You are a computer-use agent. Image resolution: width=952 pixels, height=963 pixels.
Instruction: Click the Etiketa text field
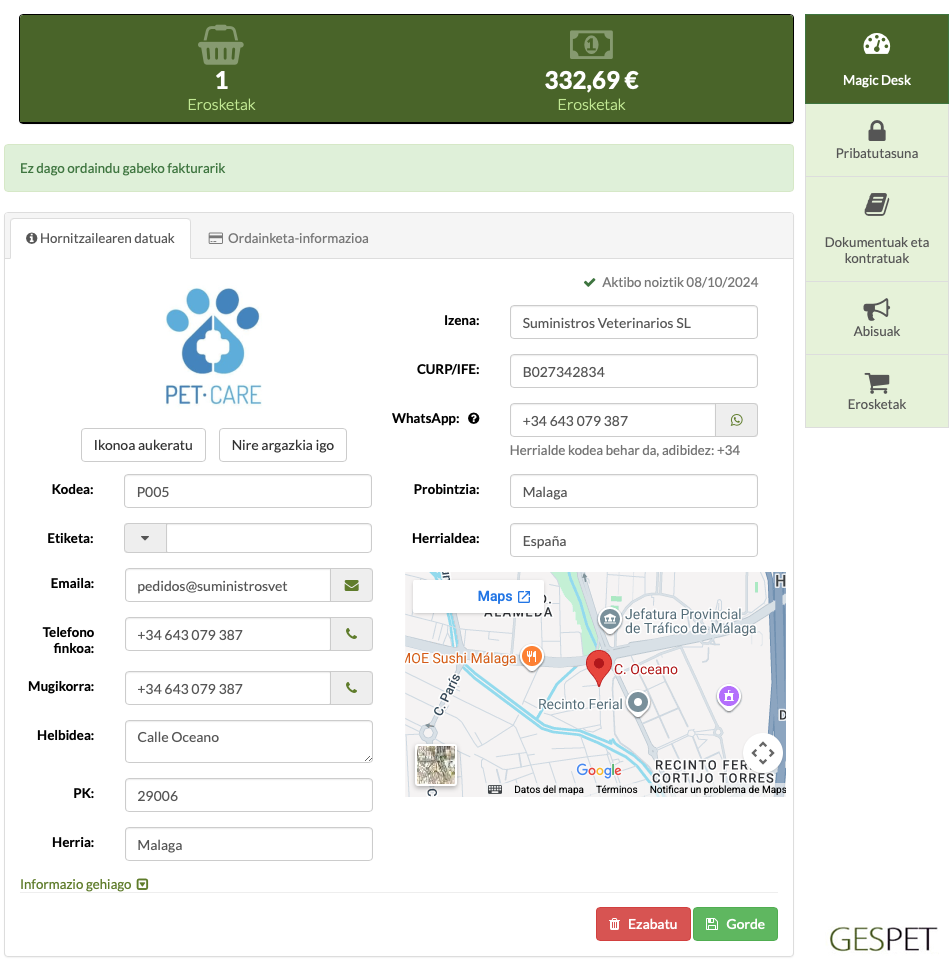tap(268, 538)
